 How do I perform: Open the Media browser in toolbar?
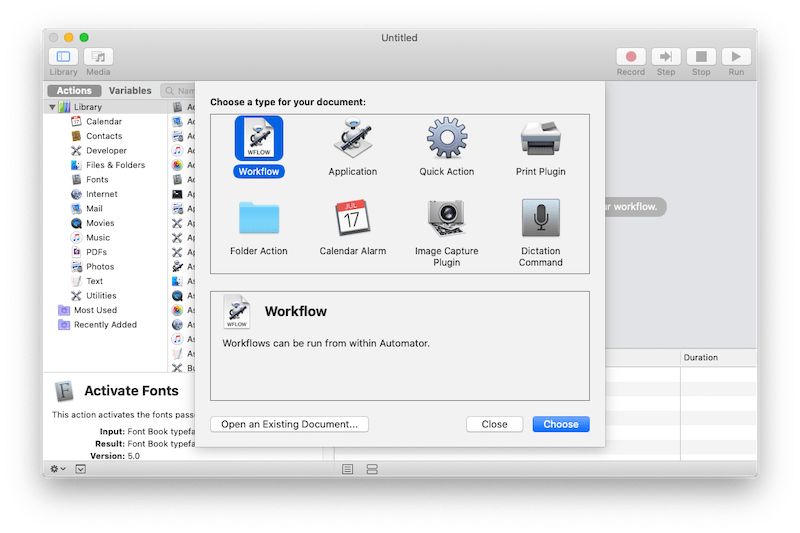point(98,57)
